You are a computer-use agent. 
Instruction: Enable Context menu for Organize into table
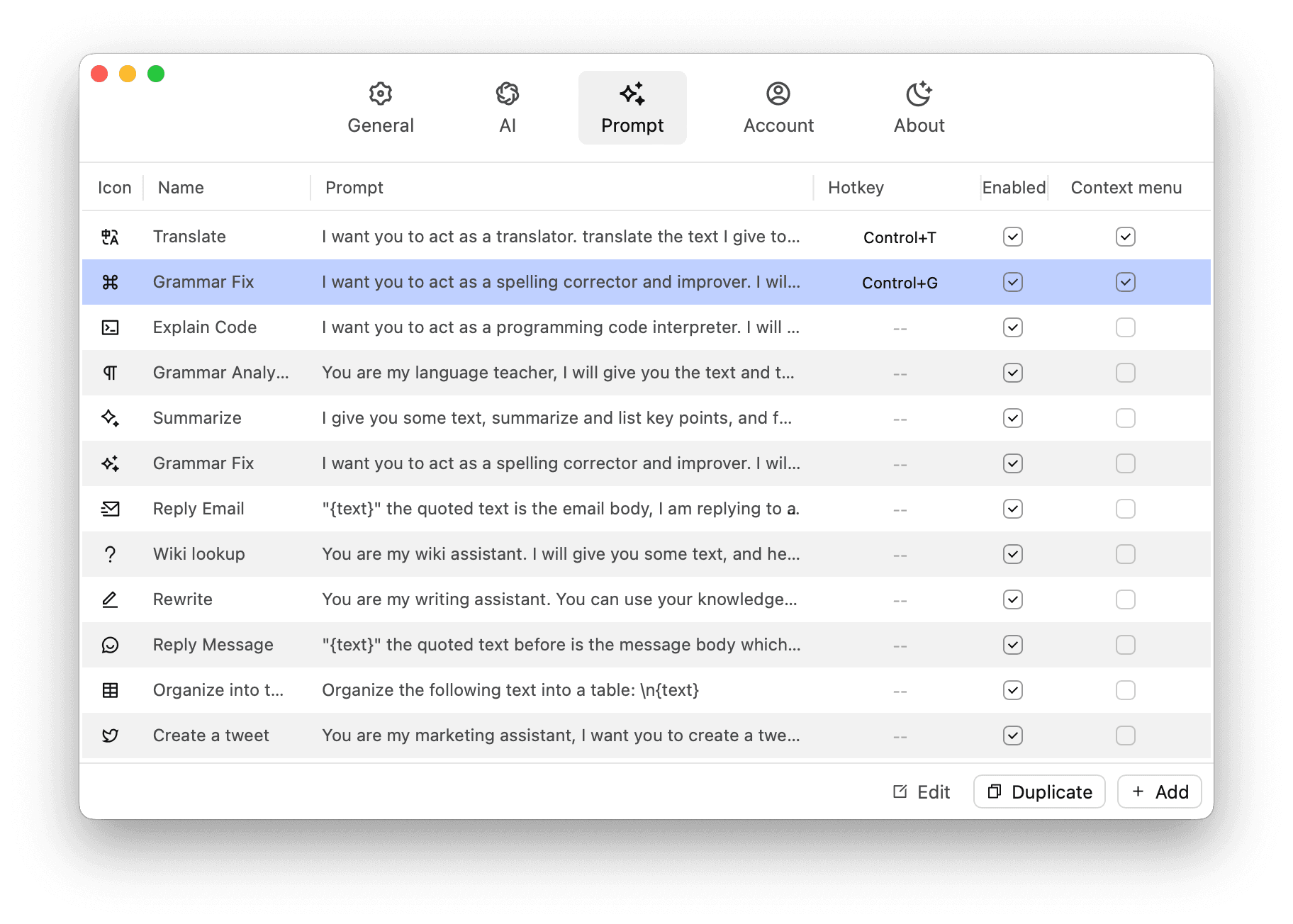(1126, 690)
